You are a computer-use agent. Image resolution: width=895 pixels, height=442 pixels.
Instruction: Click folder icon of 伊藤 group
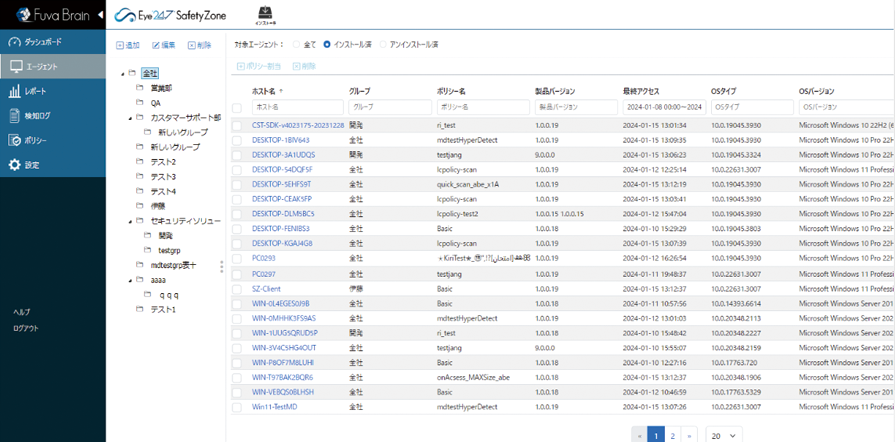139,206
